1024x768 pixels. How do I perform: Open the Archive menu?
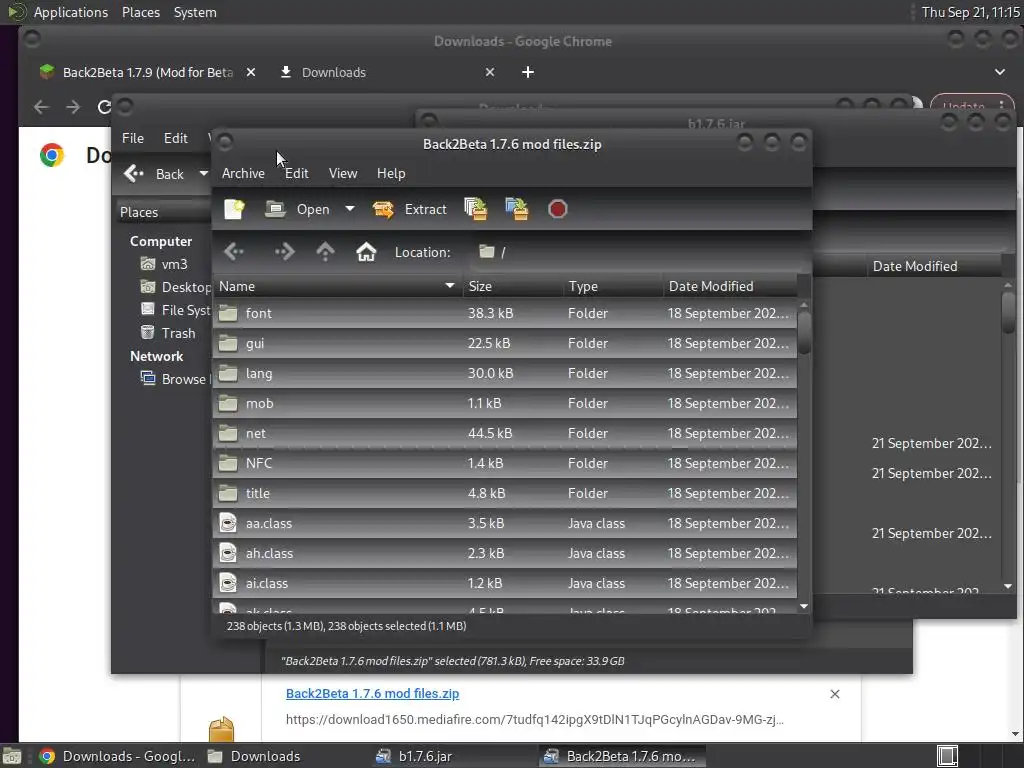(243, 173)
